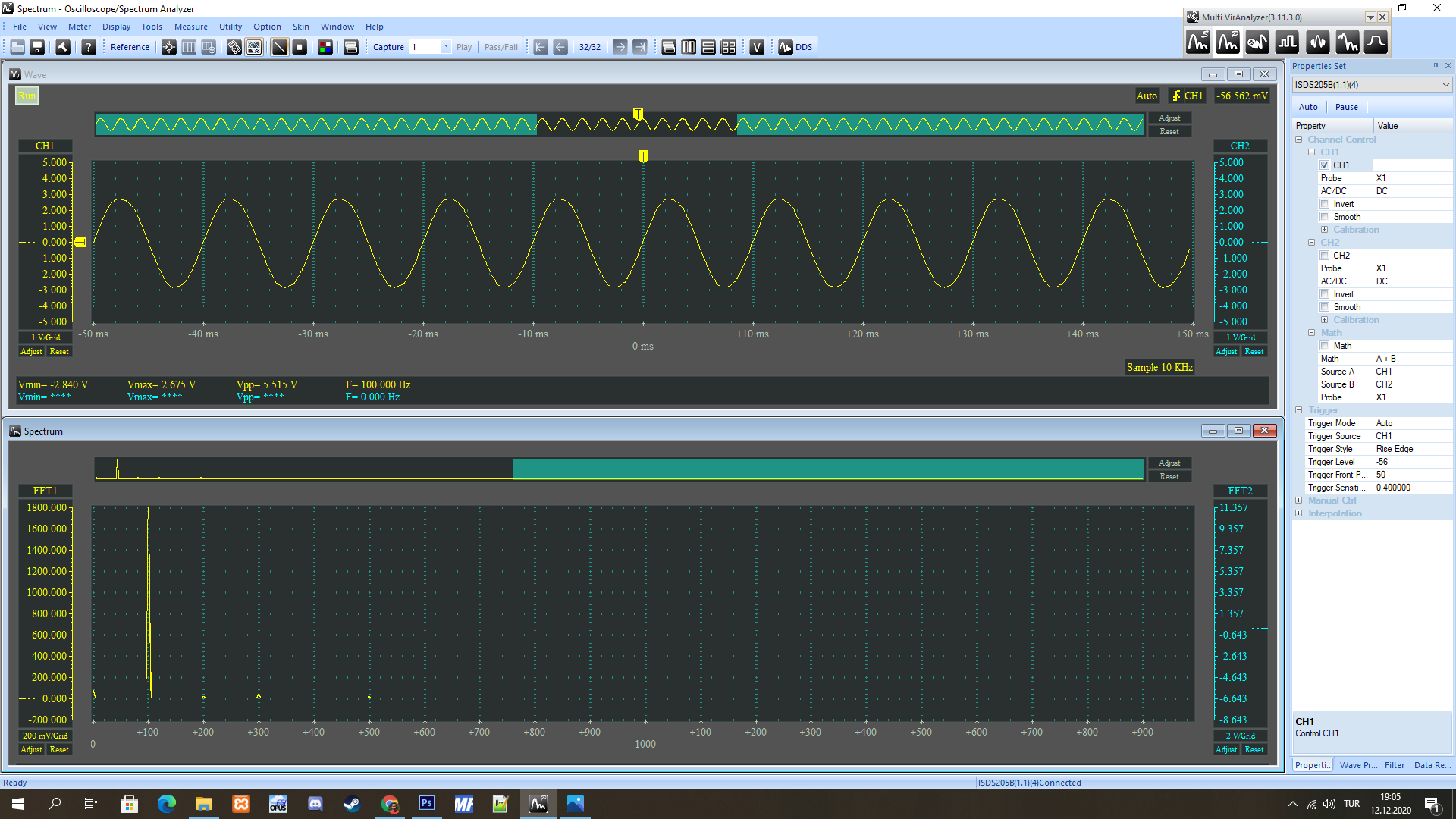Click the Spectrum overview highlighted range strip
The width and height of the screenshot is (1456, 819).
(x=828, y=469)
